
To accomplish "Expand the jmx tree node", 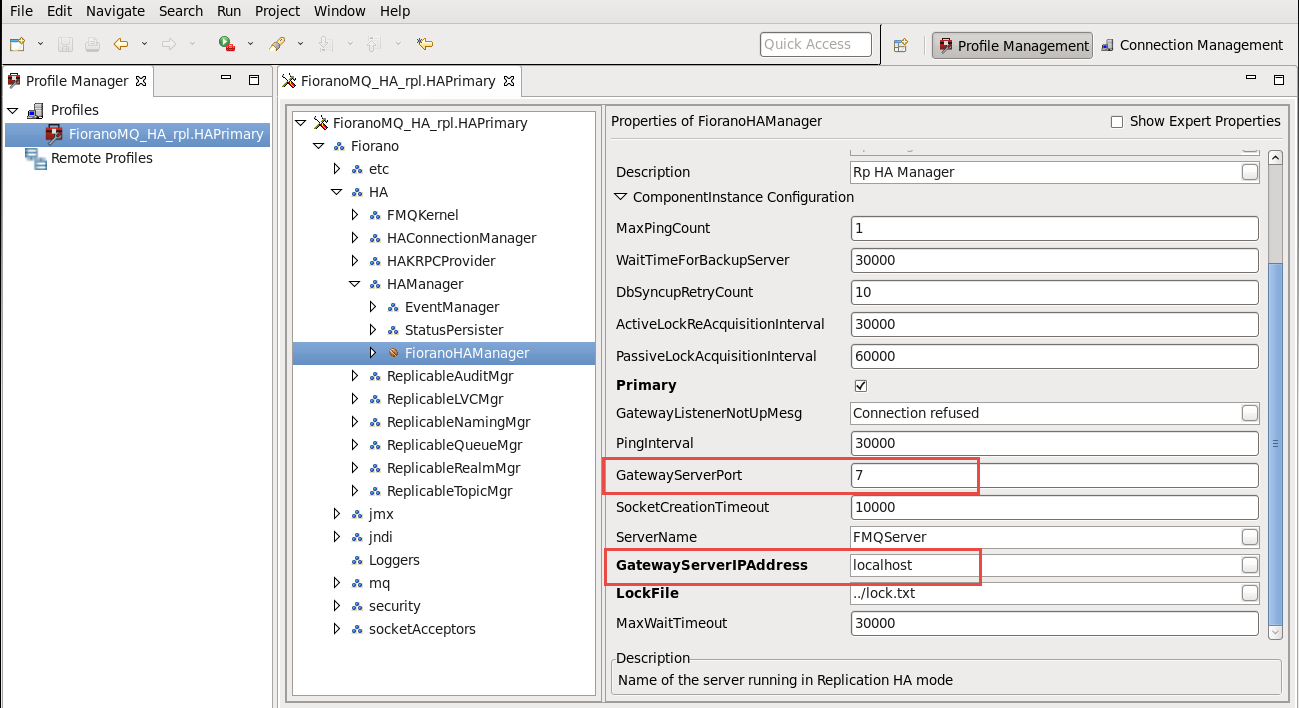I will 337,514.
